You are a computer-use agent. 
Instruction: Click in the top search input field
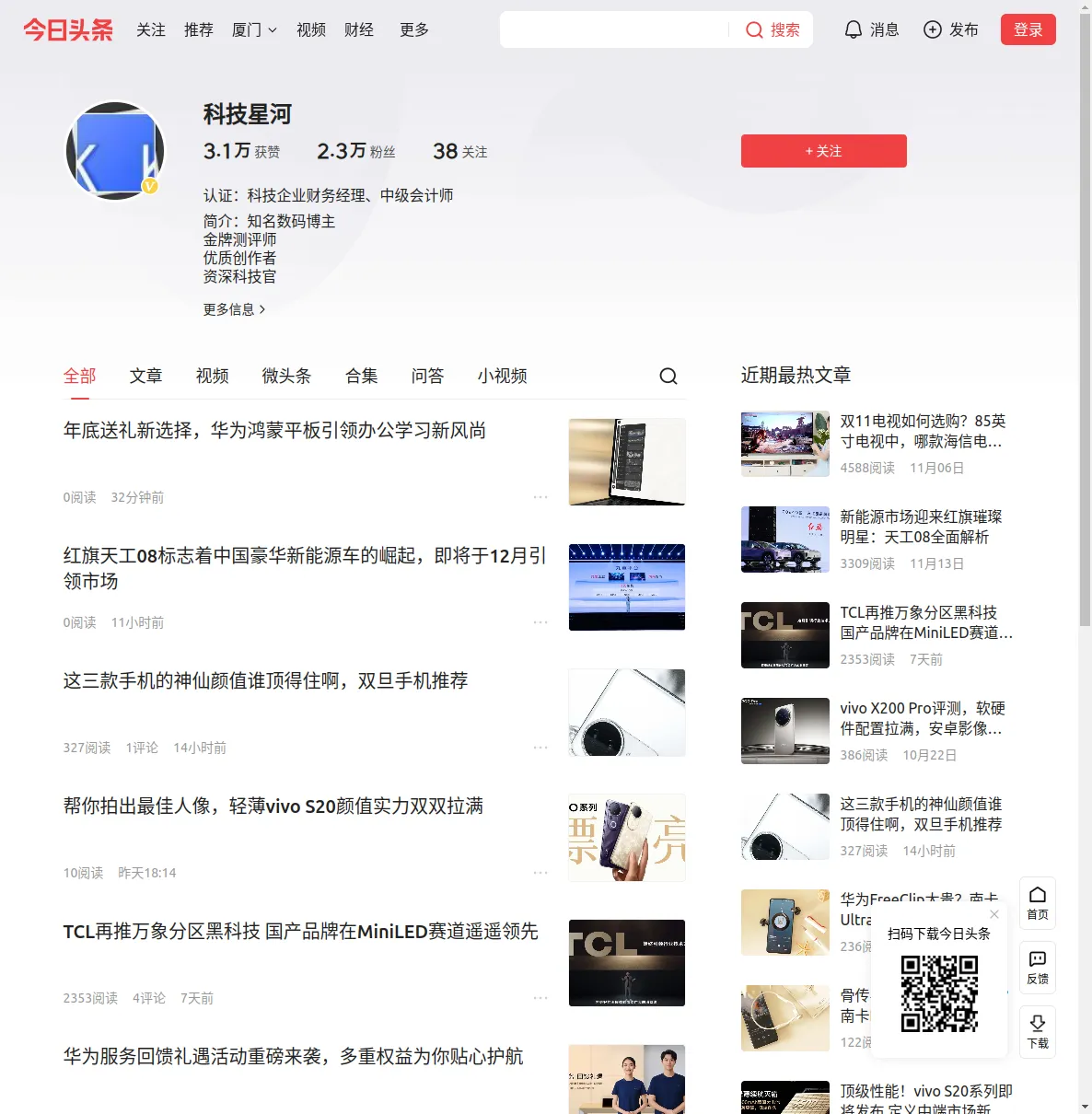pos(614,29)
